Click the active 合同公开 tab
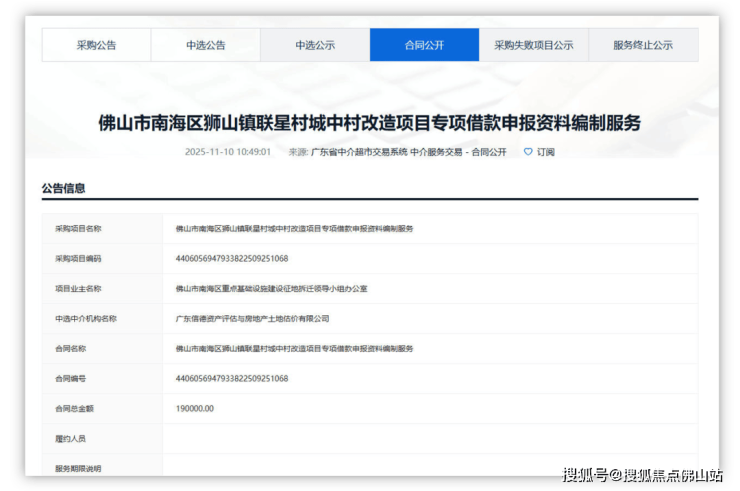Image resolution: width=740 pixels, height=491 pixels. pyautogui.click(x=424, y=45)
